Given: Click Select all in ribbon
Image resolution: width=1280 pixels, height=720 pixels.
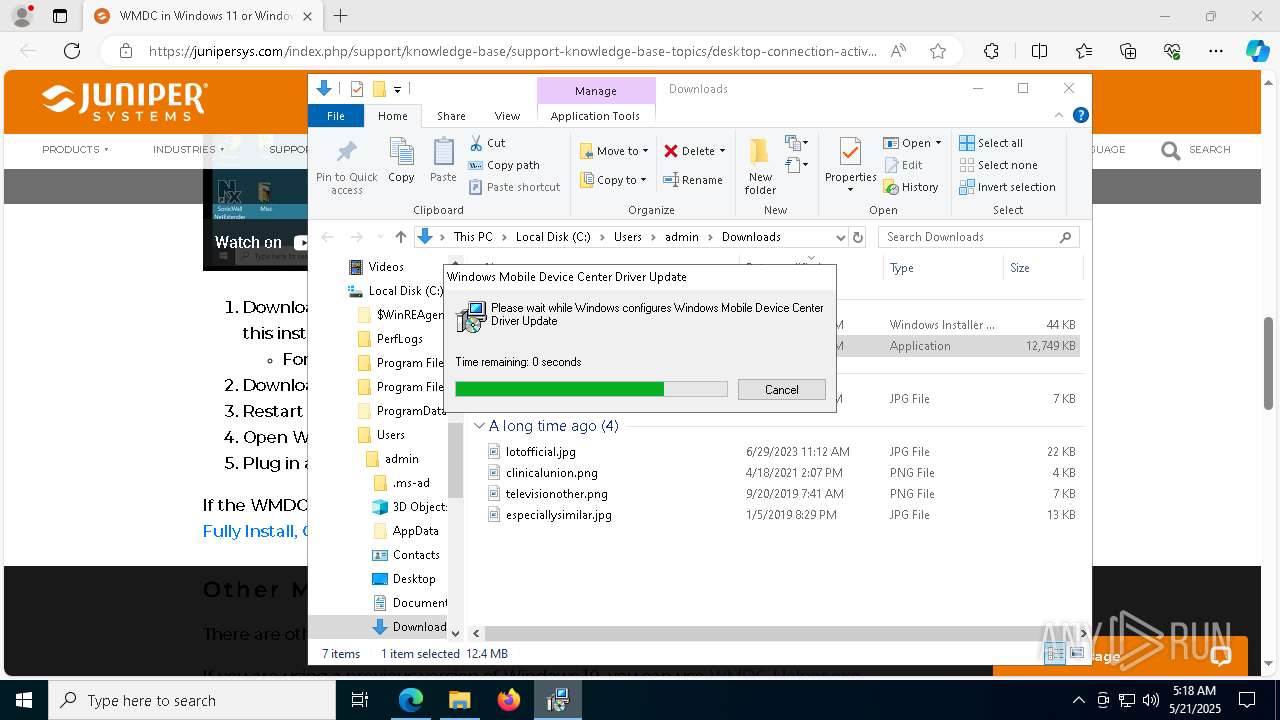Looking at the screenshot, I should pos(991,143).
